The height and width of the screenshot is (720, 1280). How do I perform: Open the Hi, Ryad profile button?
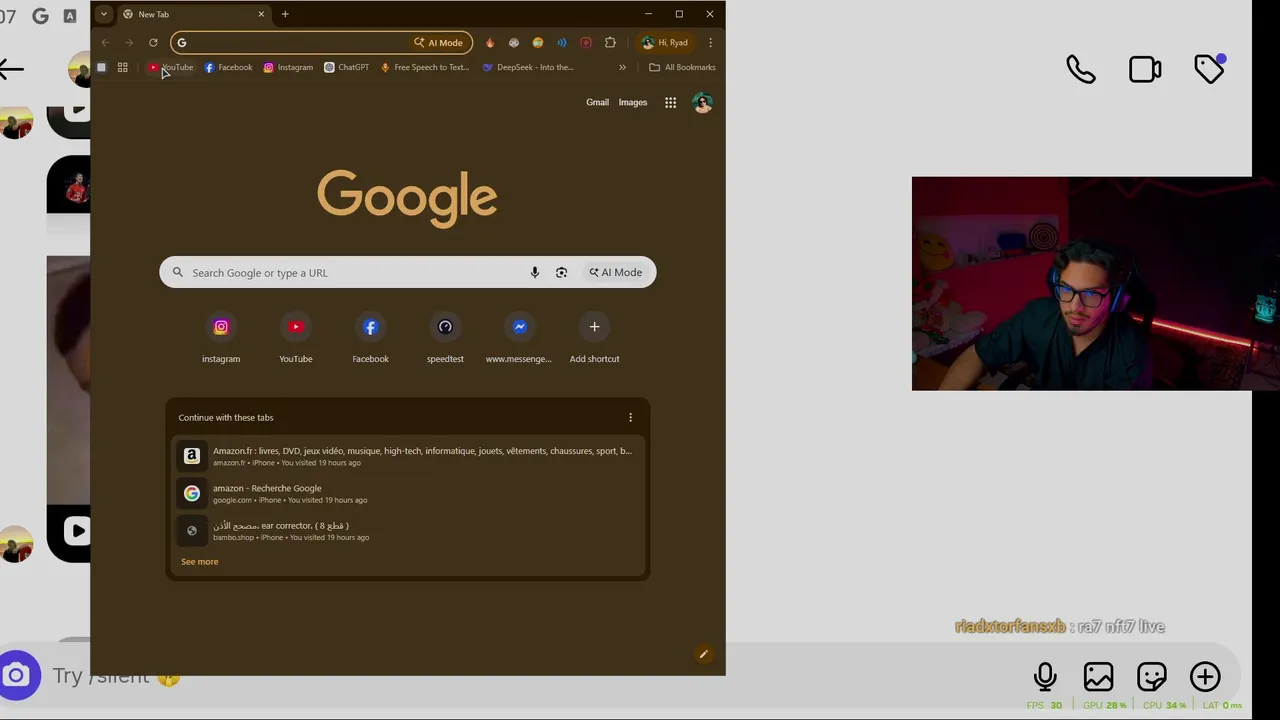pyautogui.click(x=665, y=43)
